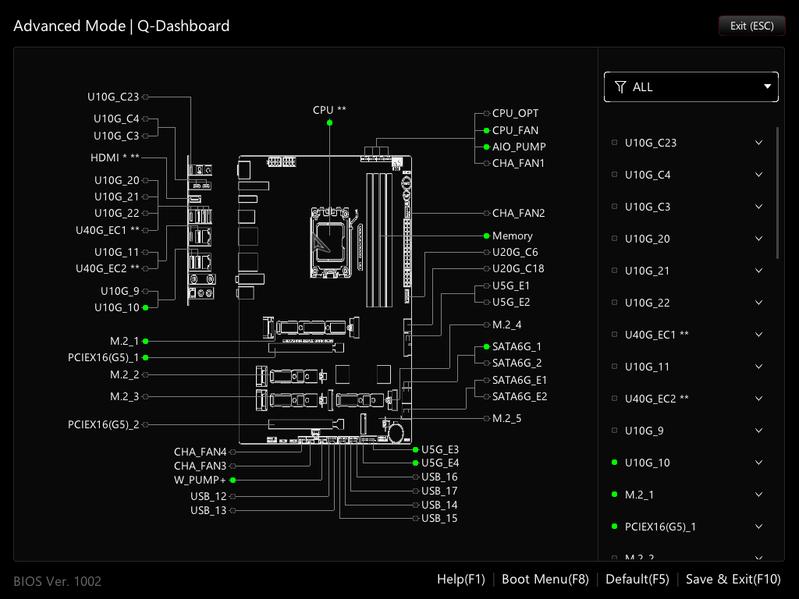The width and height of the screenshot is (799, 599).
Task: Click the AIO_PUMP green status dot
Action: click(x=487, y=147)
